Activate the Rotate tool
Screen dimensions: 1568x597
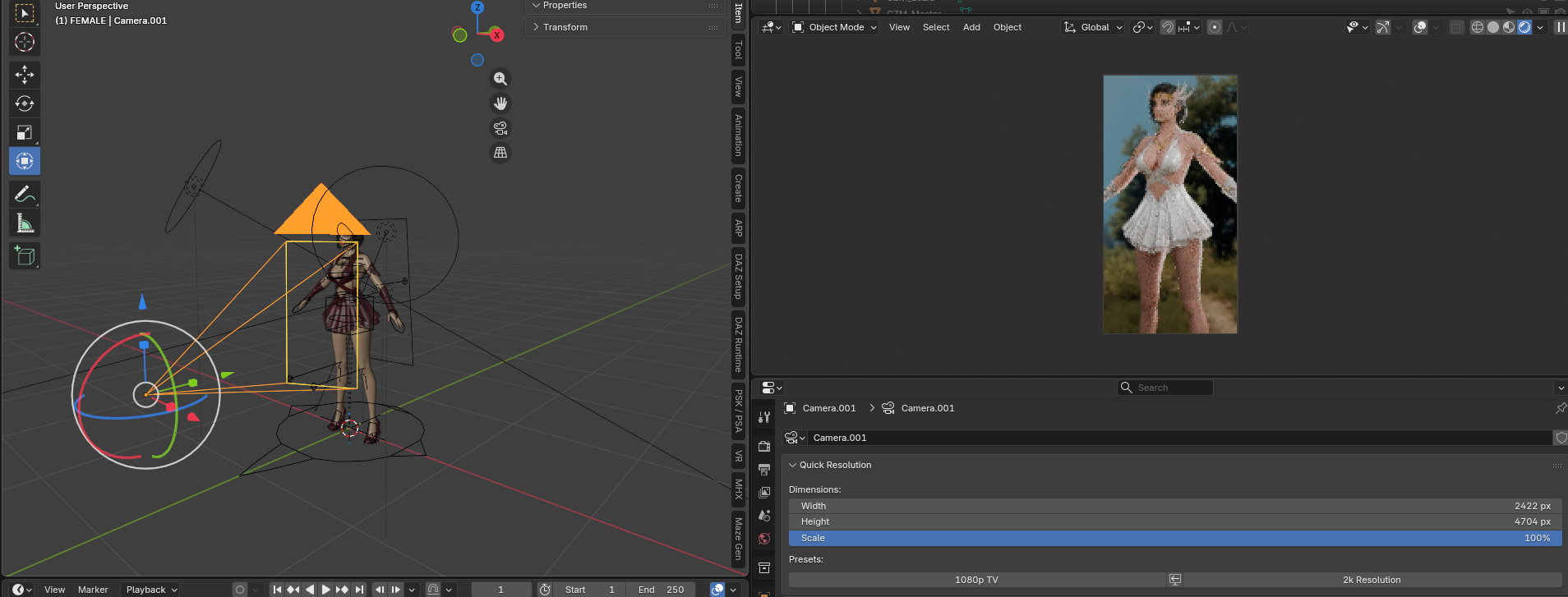25,103
